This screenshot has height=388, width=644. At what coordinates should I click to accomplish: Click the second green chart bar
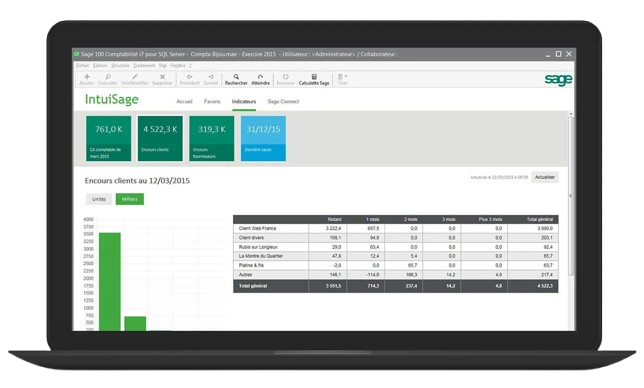[x=135, y=324]
